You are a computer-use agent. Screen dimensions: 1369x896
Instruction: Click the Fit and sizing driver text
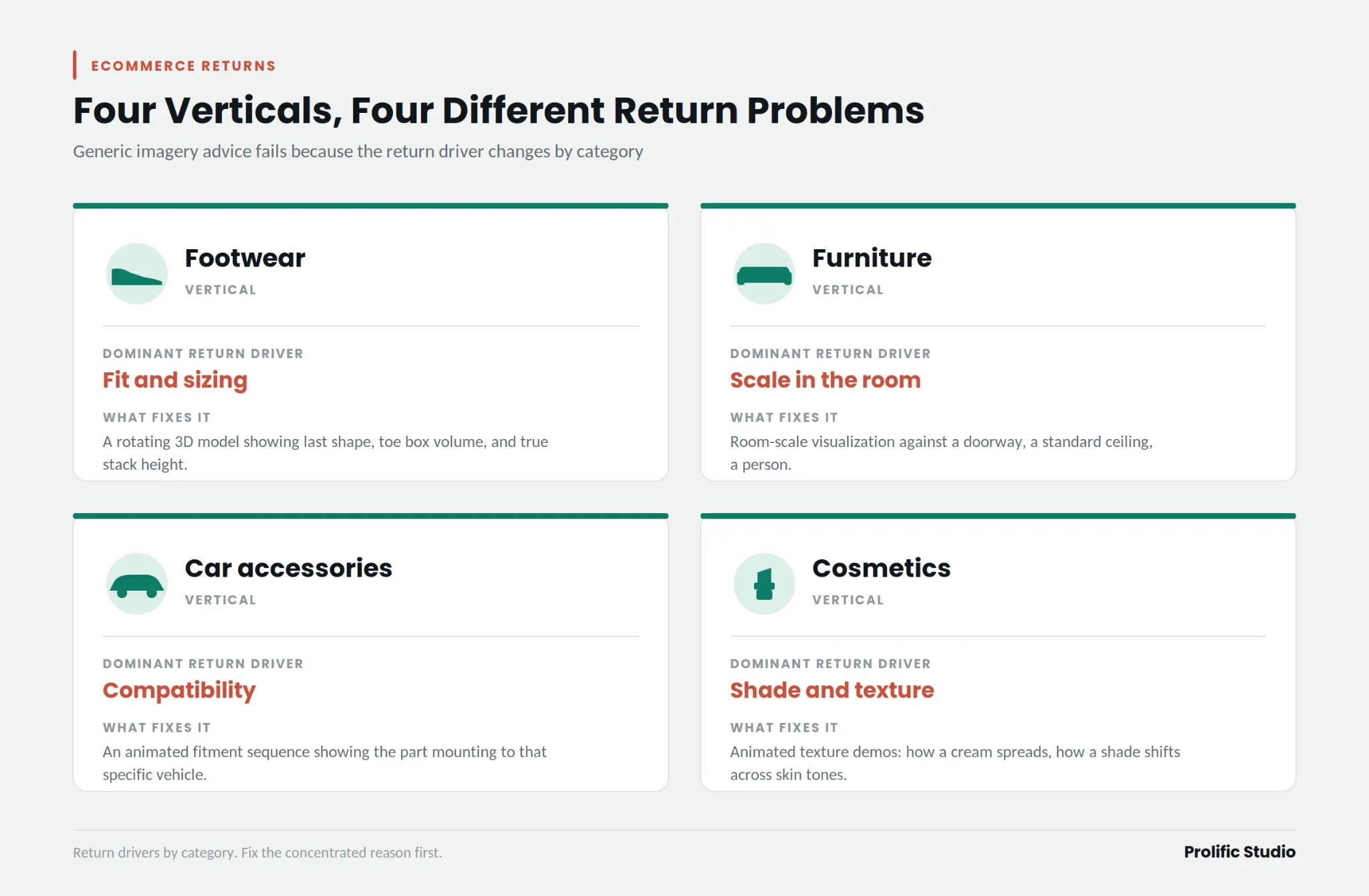tap(175, 380)
